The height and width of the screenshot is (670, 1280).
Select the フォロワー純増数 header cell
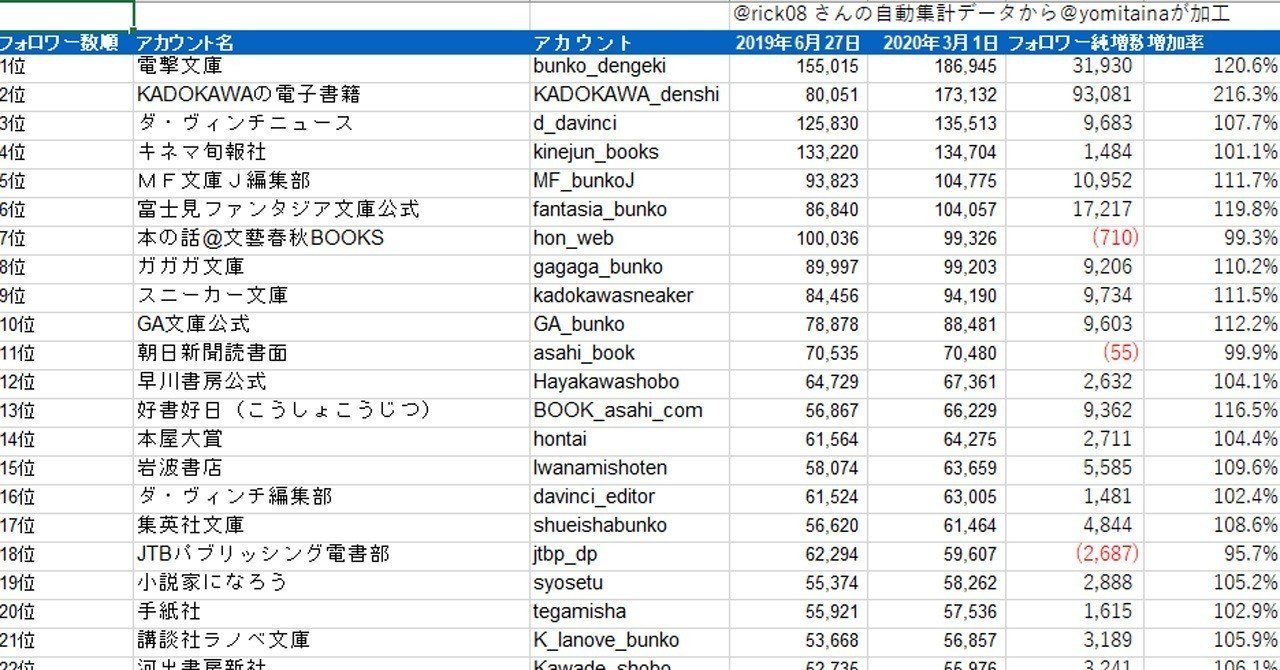point(1073,43)
